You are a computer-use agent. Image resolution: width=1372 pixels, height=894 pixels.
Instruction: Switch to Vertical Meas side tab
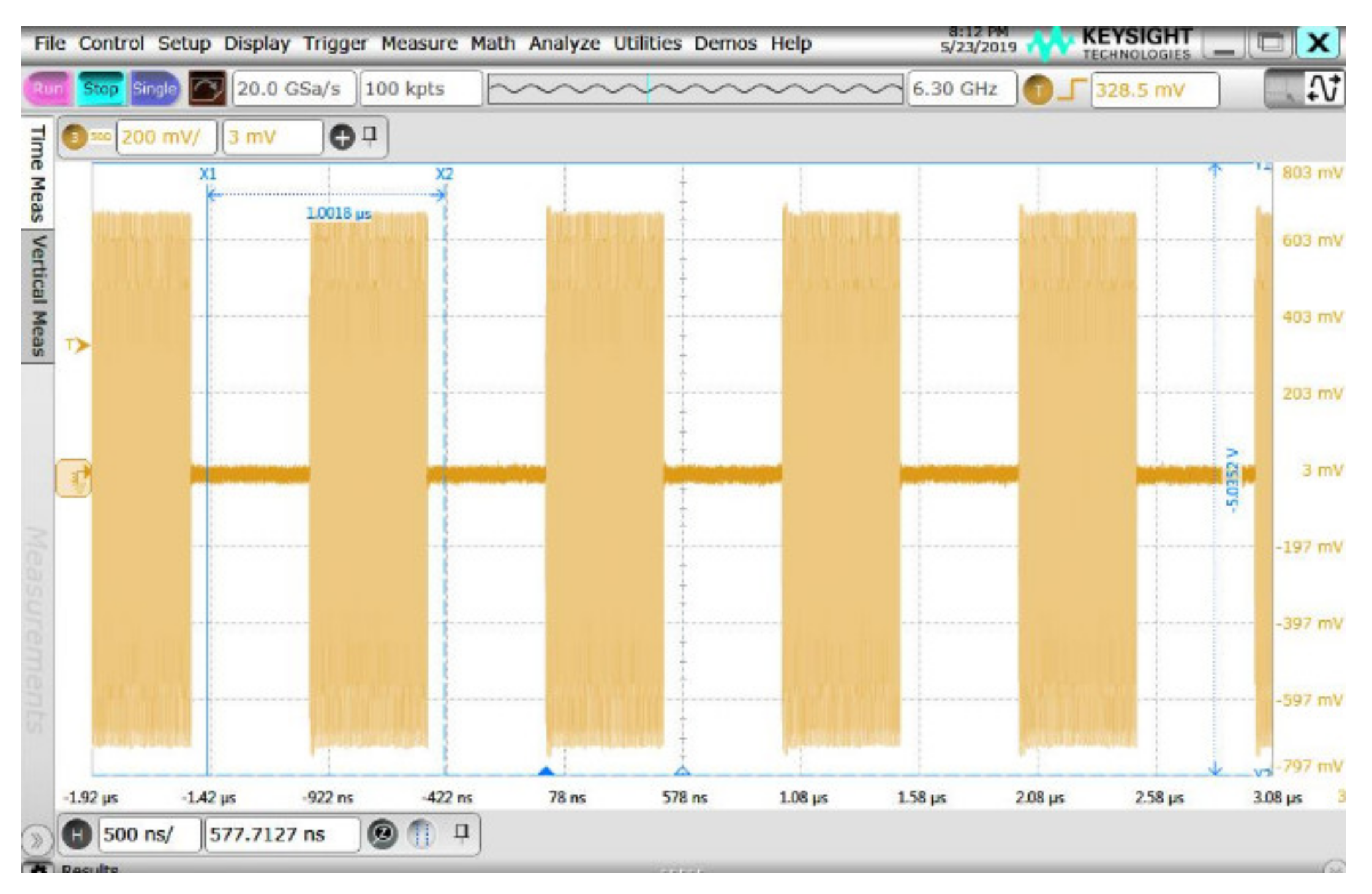pos(38,296)
